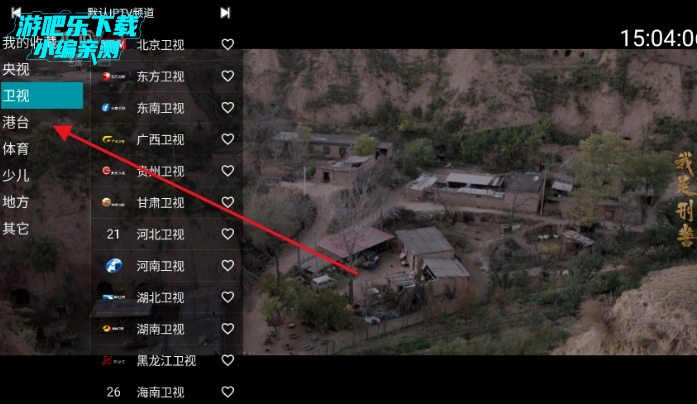Add 东南卫视 to favorites with heart
697x404 pixels.
pyautogui.click(x=228, y=108)
